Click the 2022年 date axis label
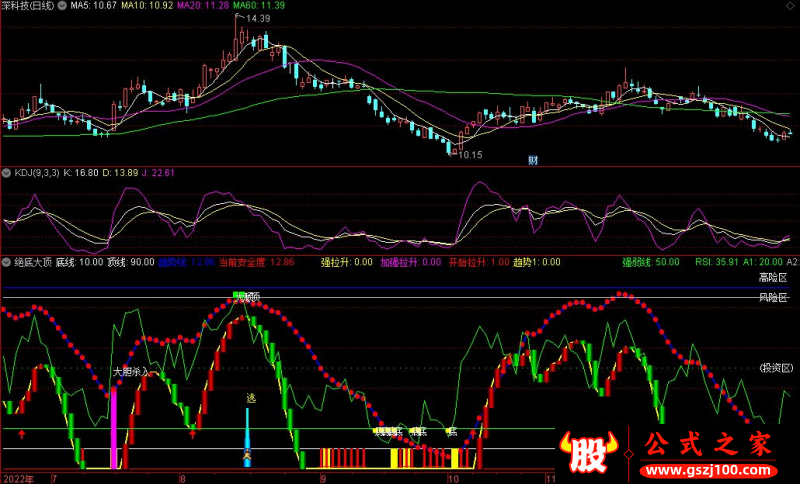Screen dimensions: 800x484 click(x=18, y=478)
